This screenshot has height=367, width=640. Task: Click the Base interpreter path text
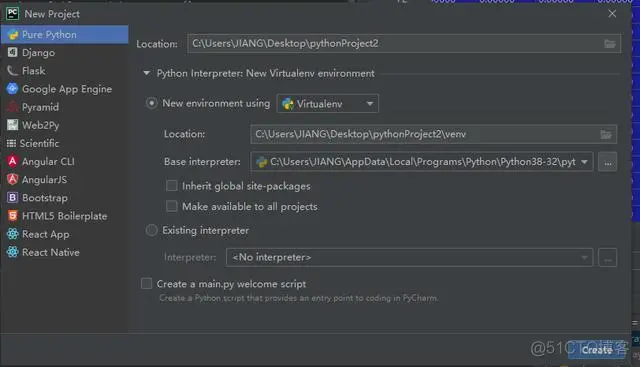(x=423, y=162)
